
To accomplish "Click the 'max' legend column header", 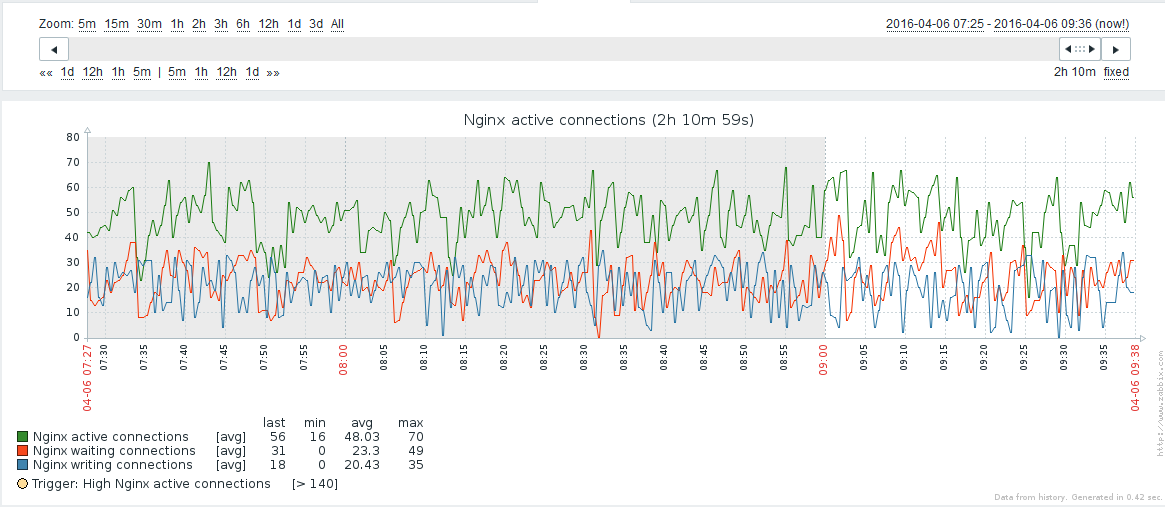I will pyautogui.click(x=410, y=422).
